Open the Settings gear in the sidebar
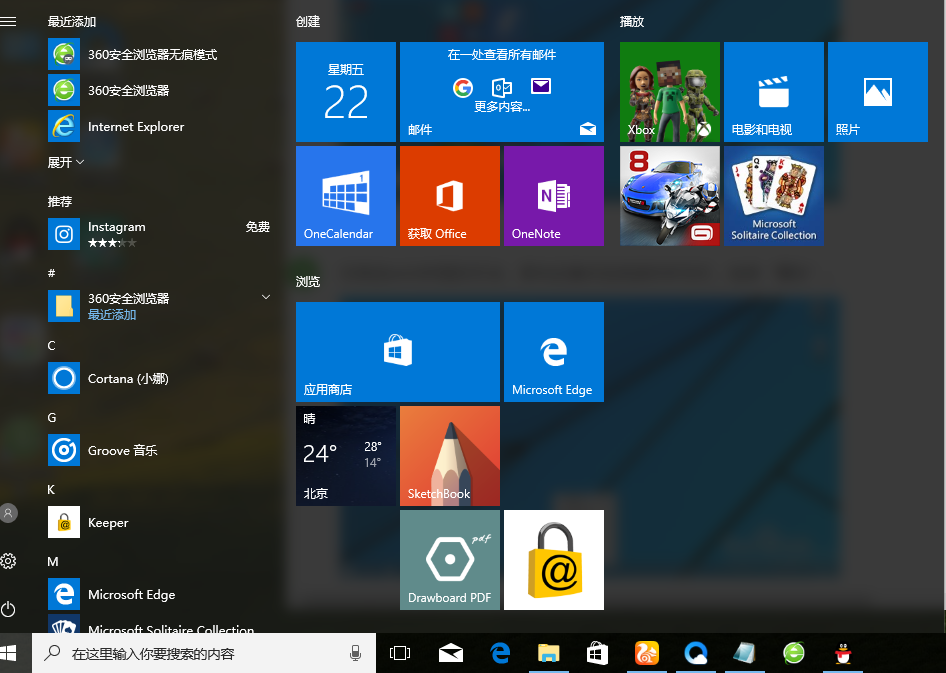The image size is (946, 673). (x=9, y=561)
